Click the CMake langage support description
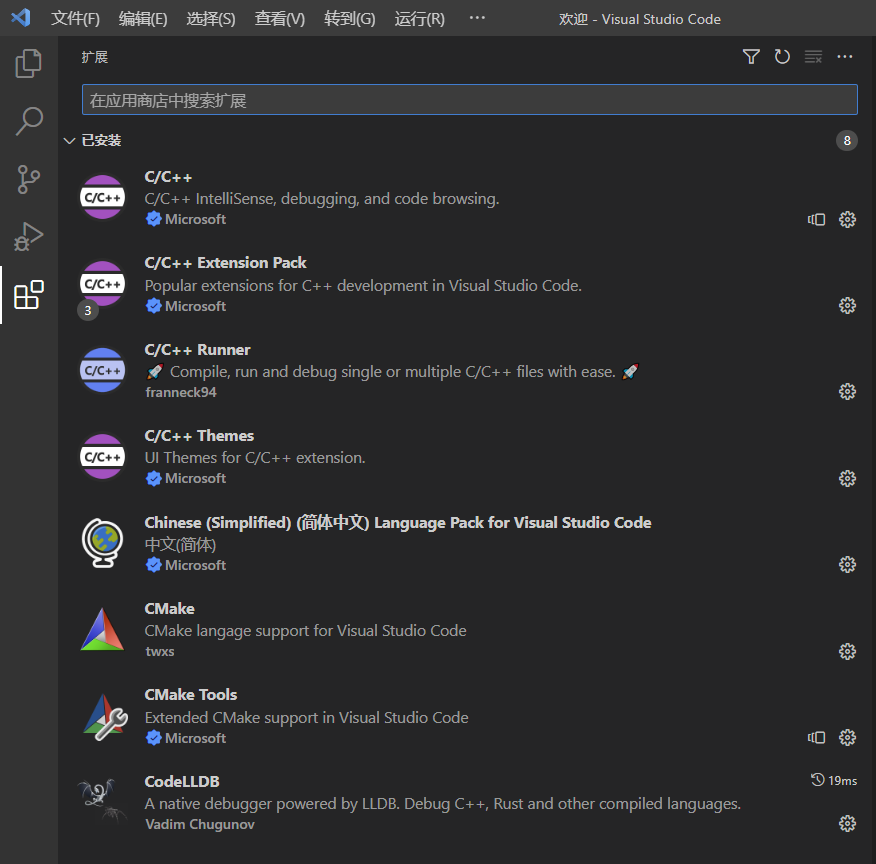Image resolution: width=876 pixels, height=864 pixels. [x=306, y=631]
